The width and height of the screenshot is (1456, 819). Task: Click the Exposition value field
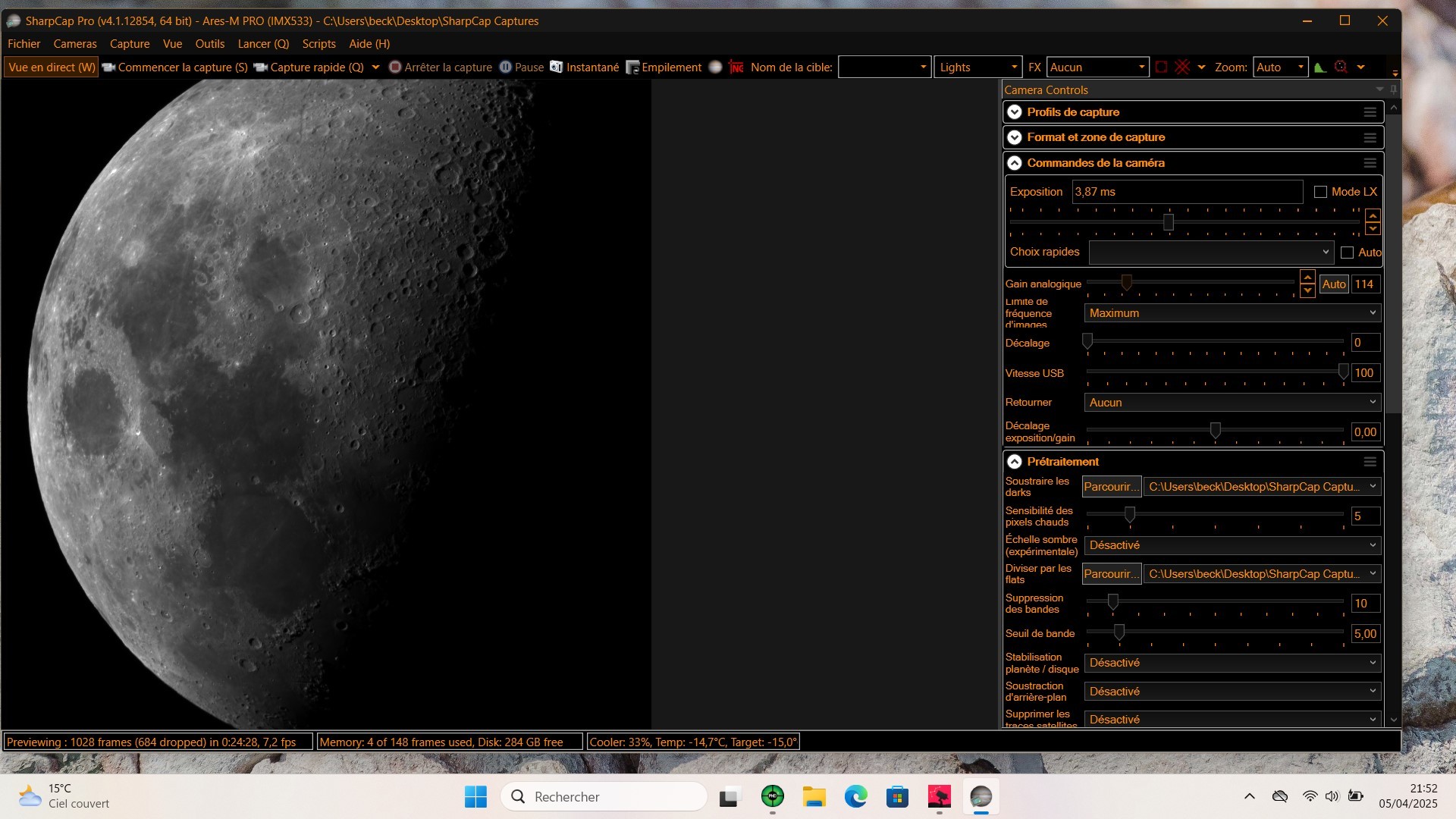click(1188, 192)
